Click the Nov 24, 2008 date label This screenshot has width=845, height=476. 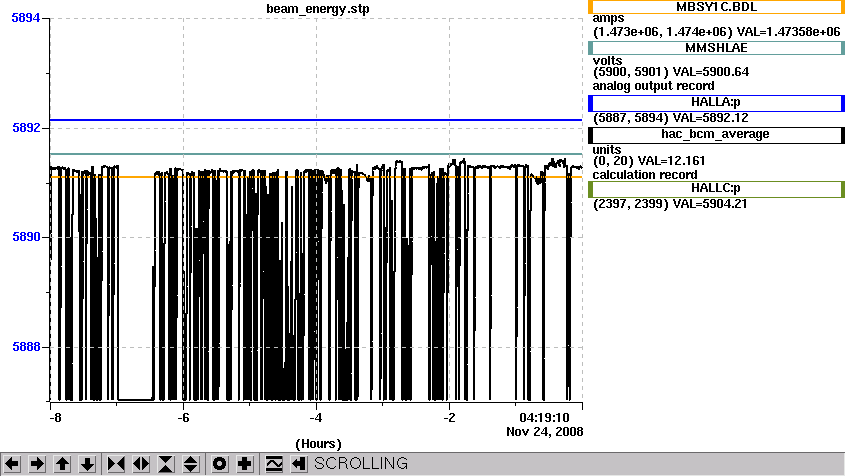[545, 432]
